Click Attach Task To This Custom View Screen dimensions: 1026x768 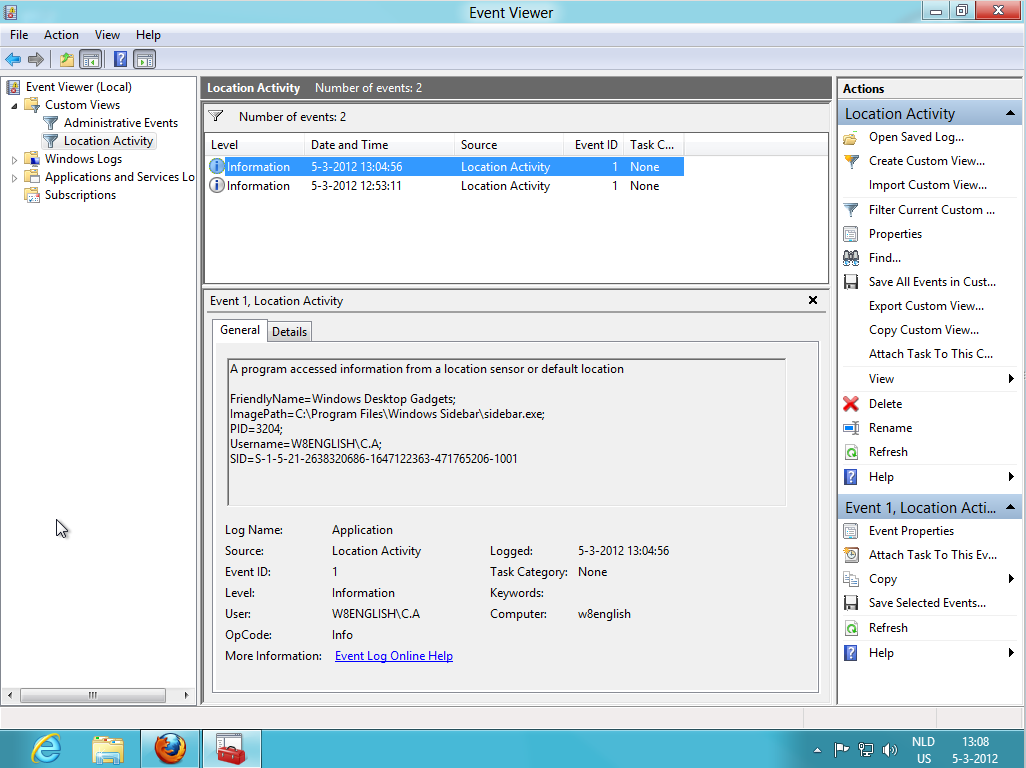(930, 354)
